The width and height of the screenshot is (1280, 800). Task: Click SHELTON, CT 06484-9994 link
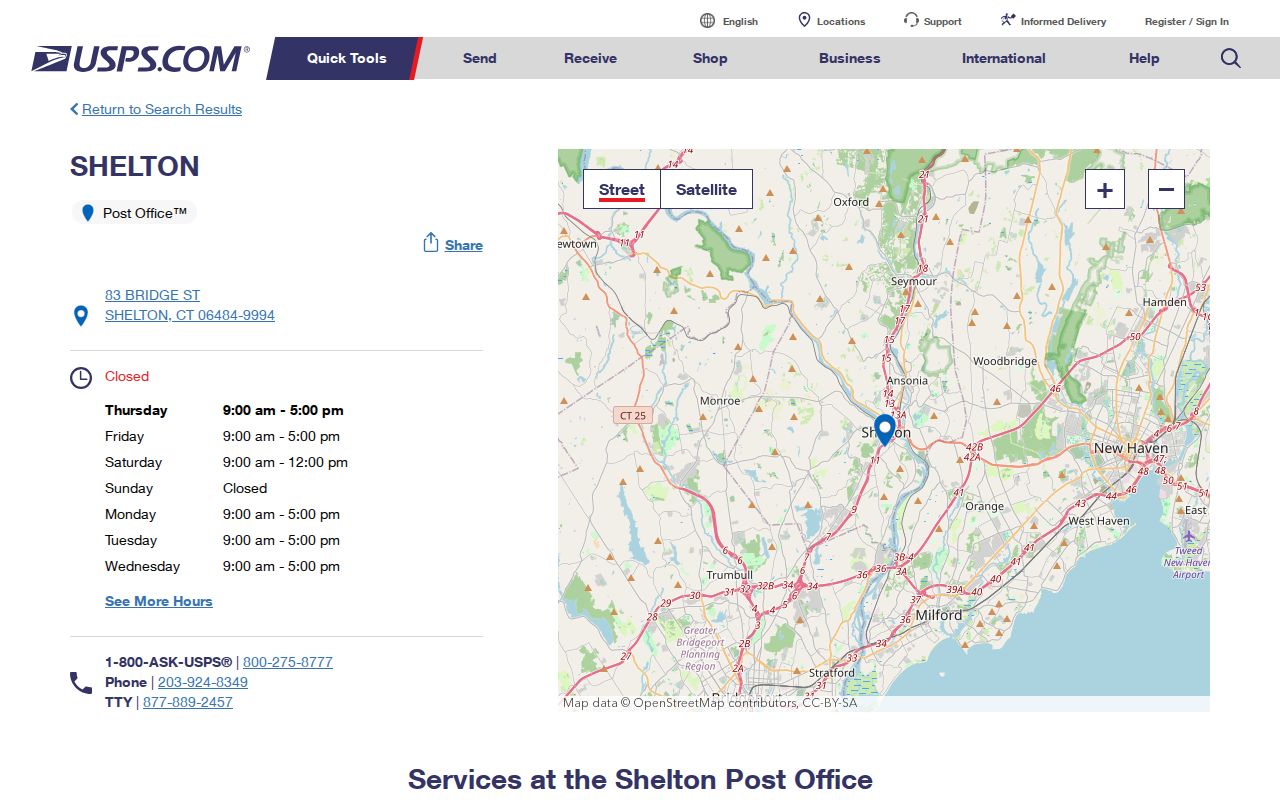point(190,315)
